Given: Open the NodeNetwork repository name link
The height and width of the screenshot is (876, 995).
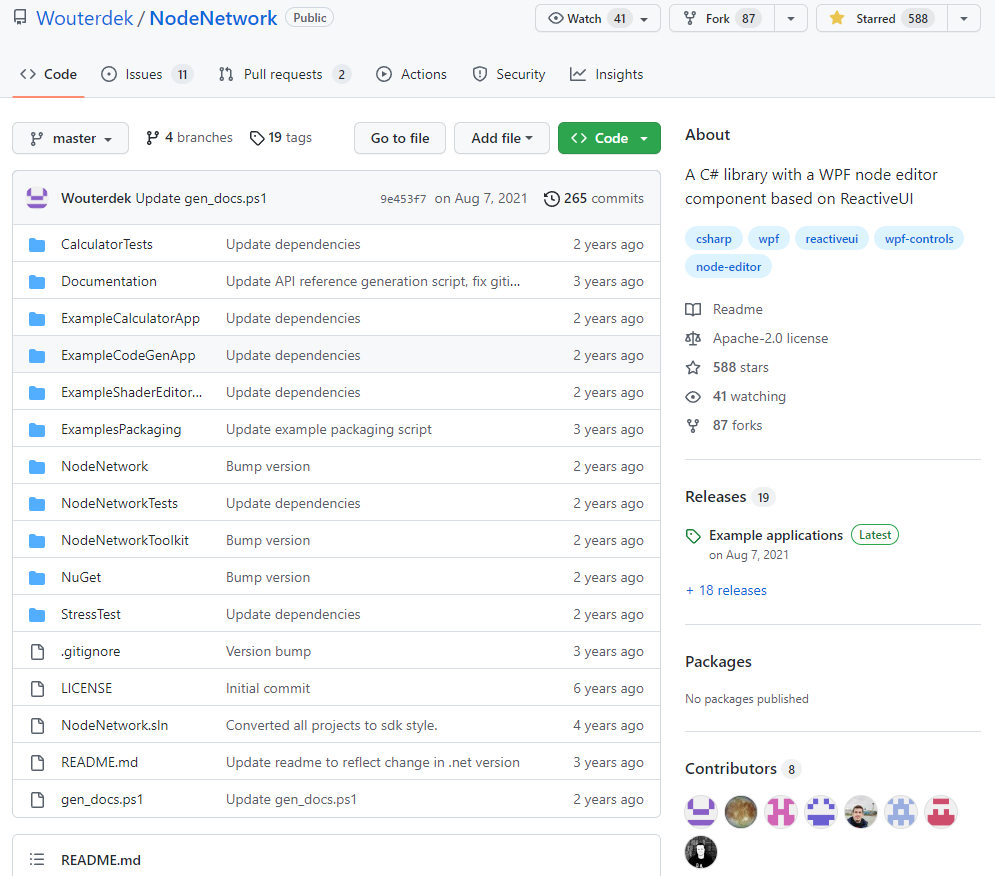Looking at the screenshot, I should point(213,18).
